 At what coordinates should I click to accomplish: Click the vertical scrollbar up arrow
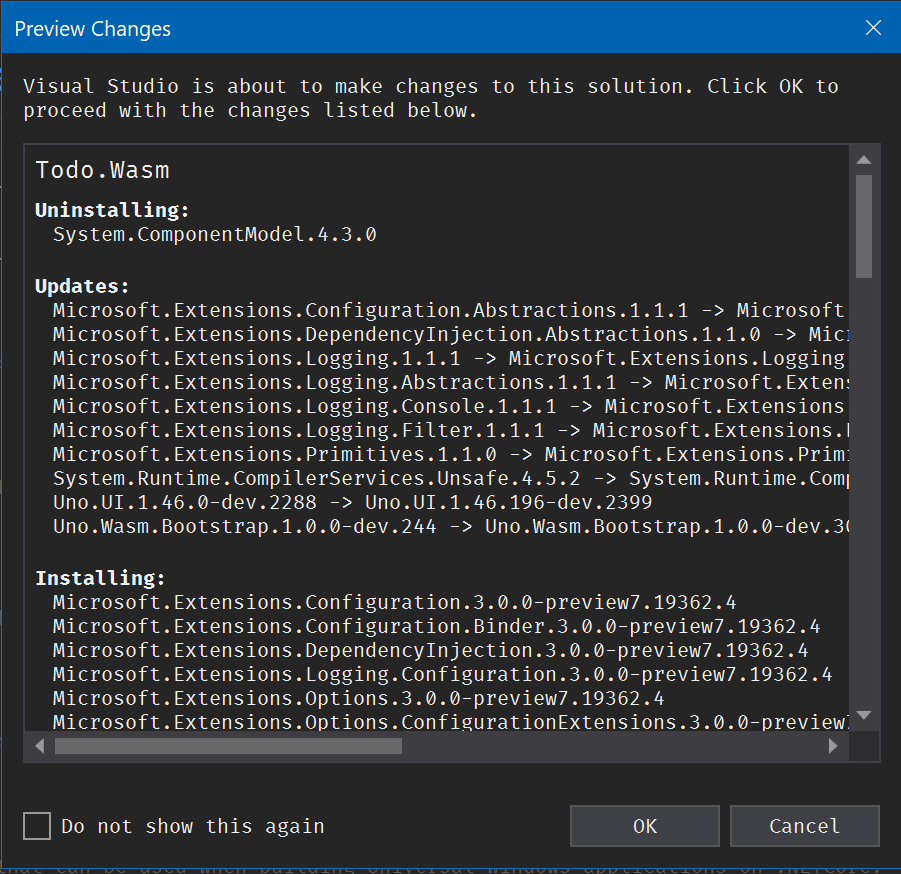tap(864, 160)
